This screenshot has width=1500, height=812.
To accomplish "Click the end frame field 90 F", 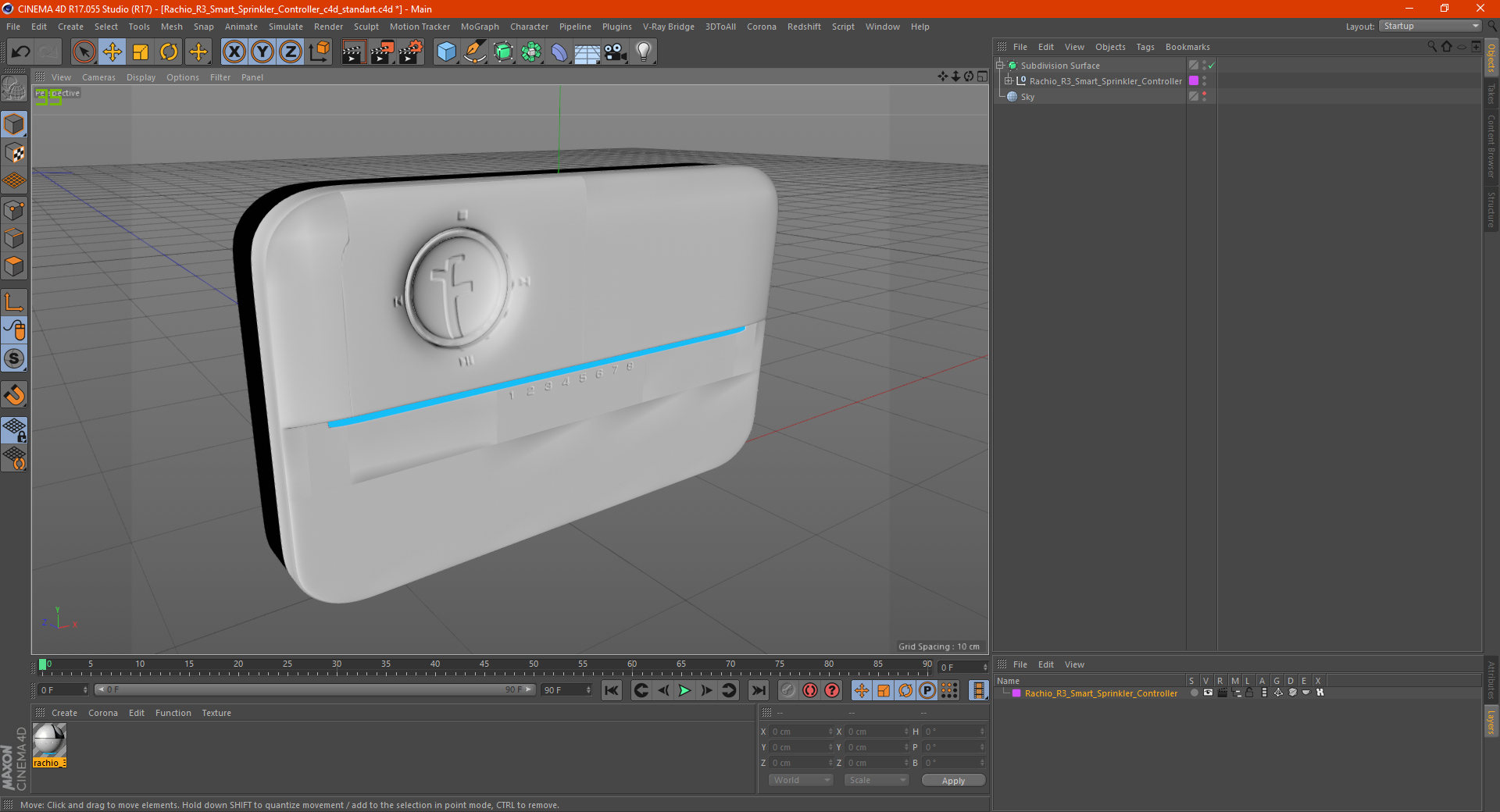I will point(566,690).
